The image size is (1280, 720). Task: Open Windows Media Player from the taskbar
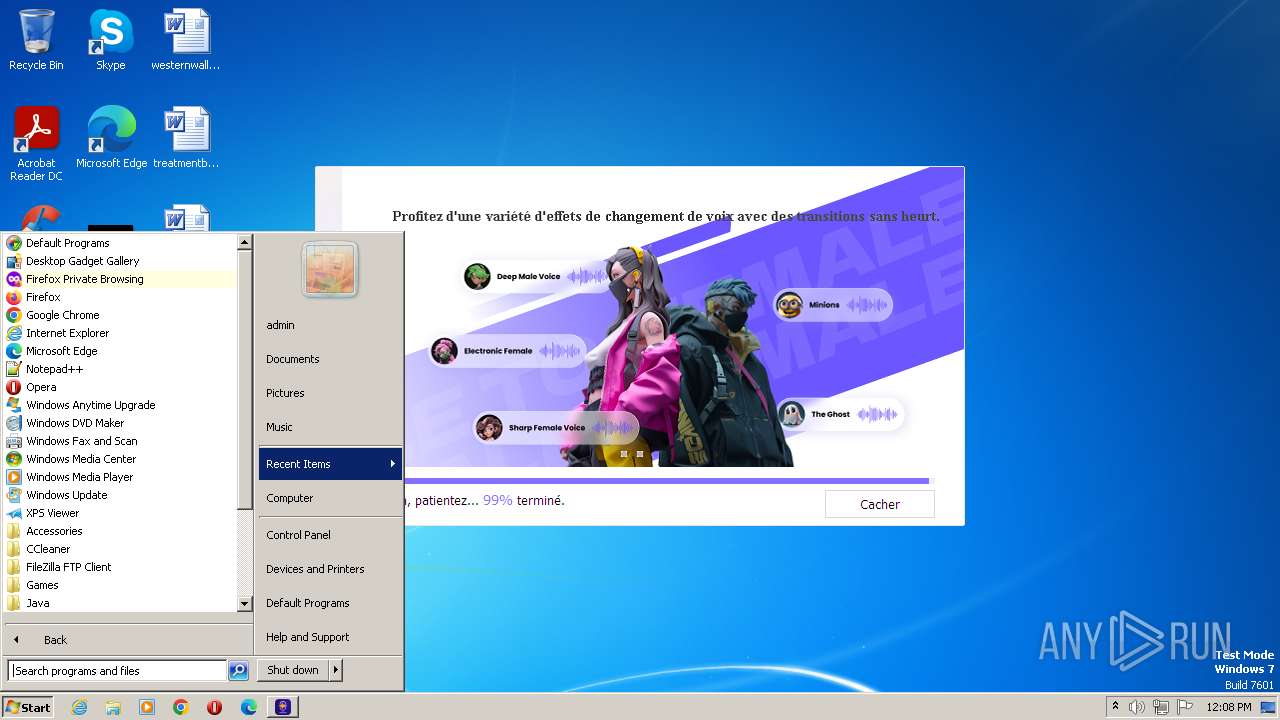(147, 707)
